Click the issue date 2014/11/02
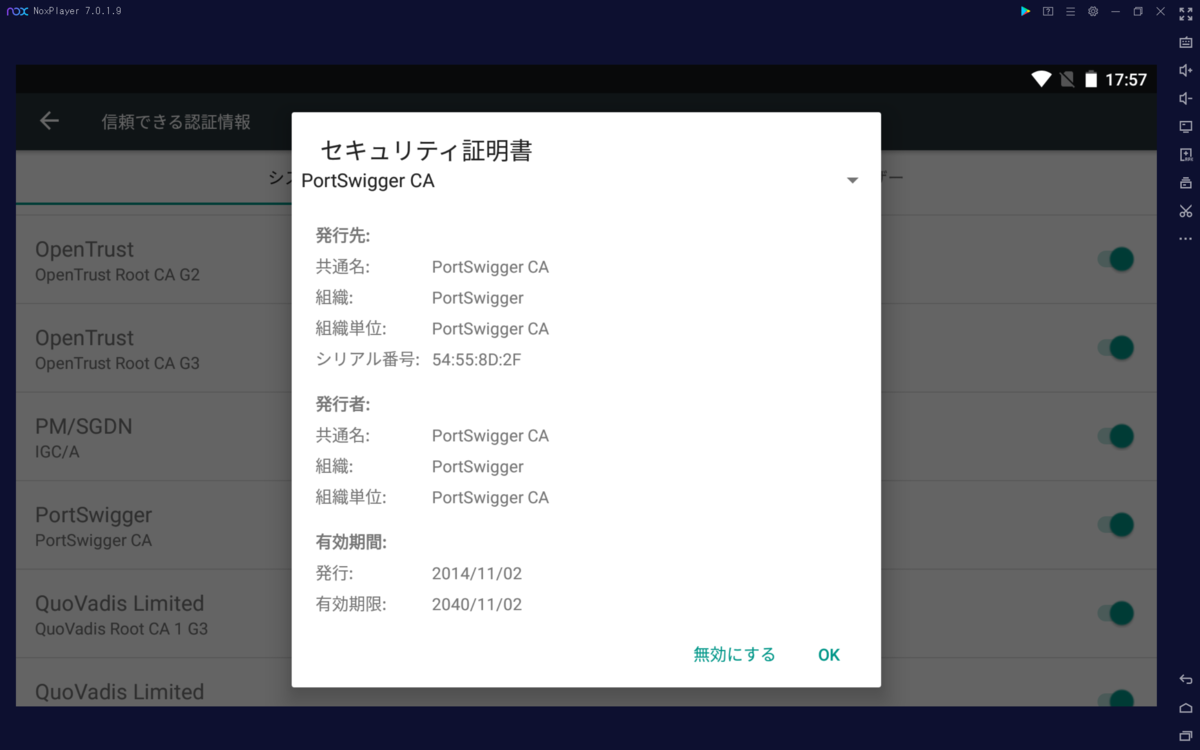1200x750 pixels. [x=477, y=574]
